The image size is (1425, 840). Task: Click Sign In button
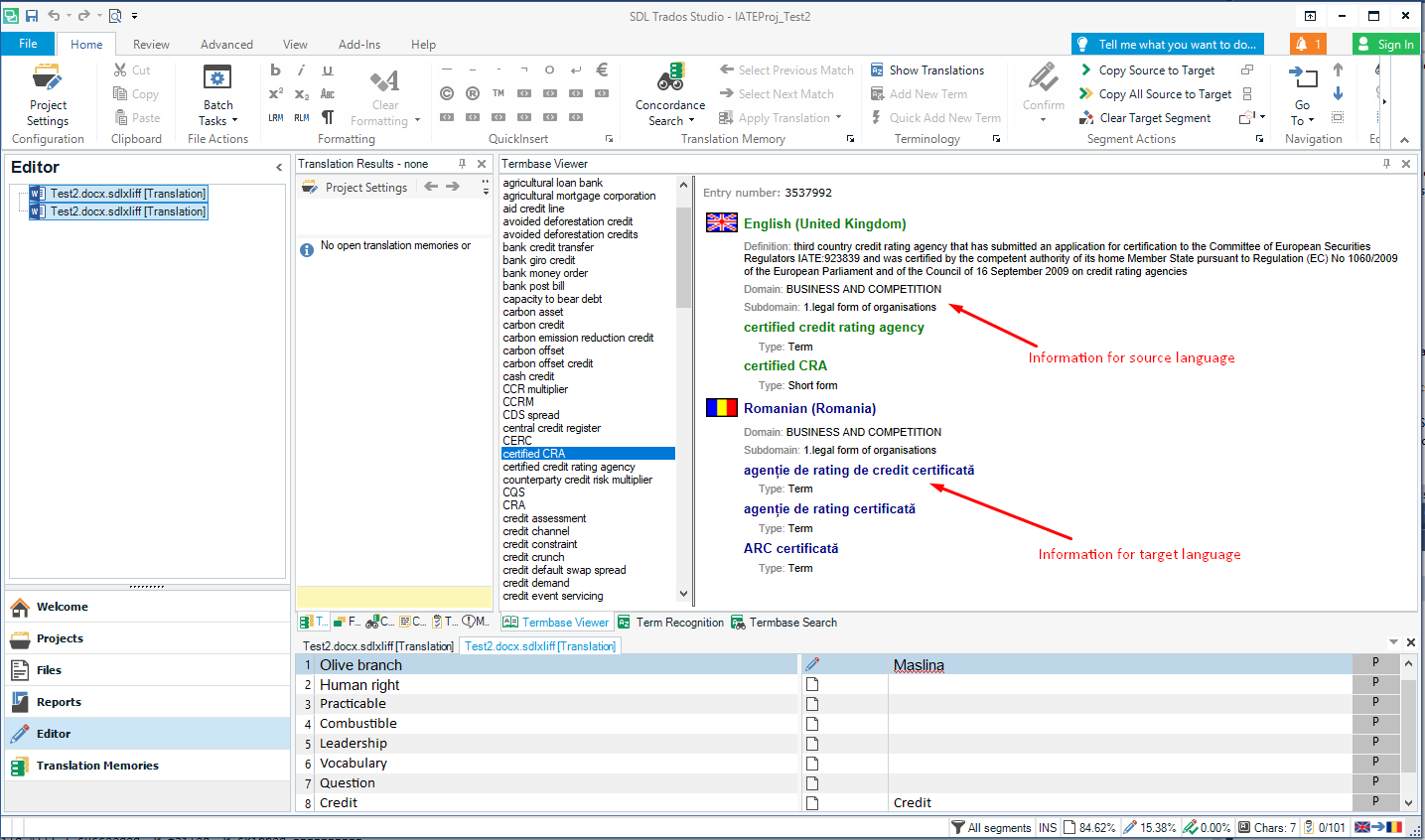click(1386, 44)
